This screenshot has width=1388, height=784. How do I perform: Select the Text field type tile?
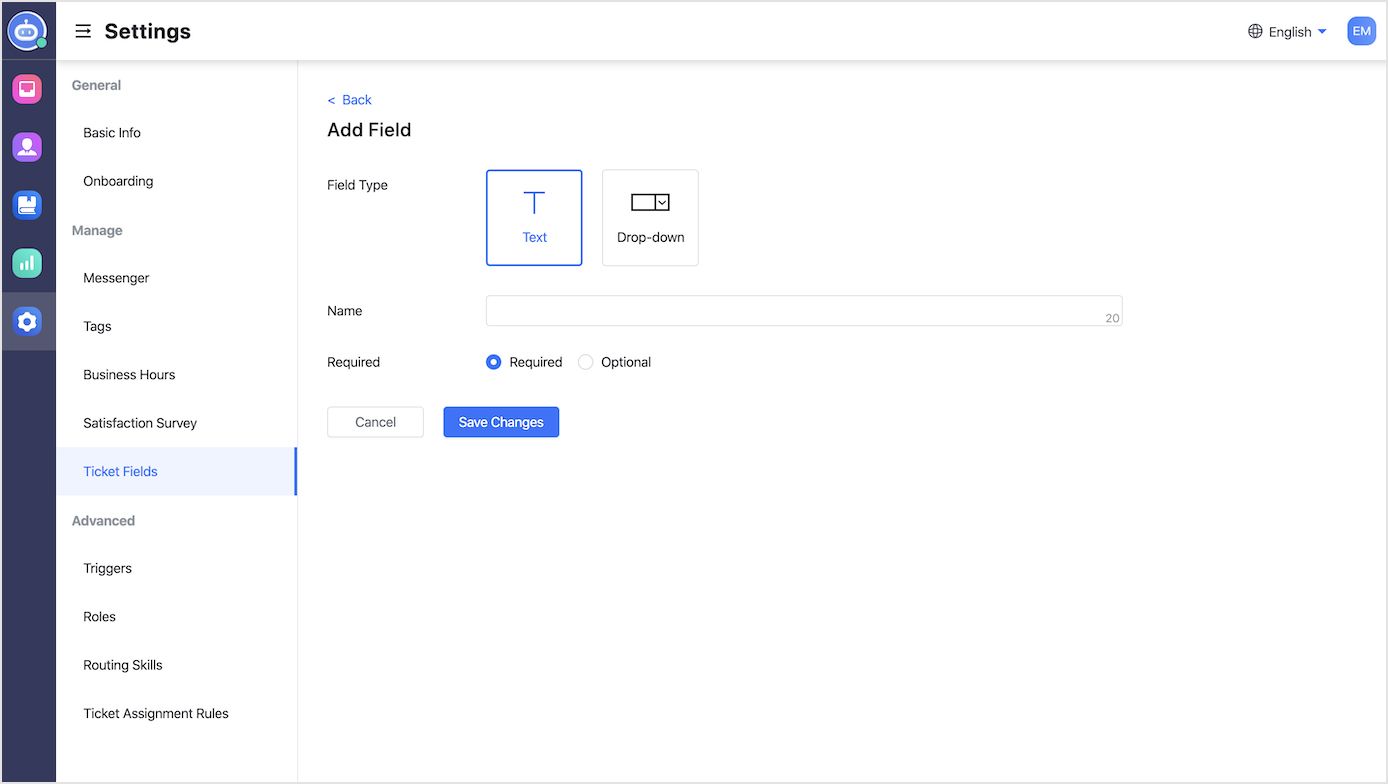(x=534, y=217)
